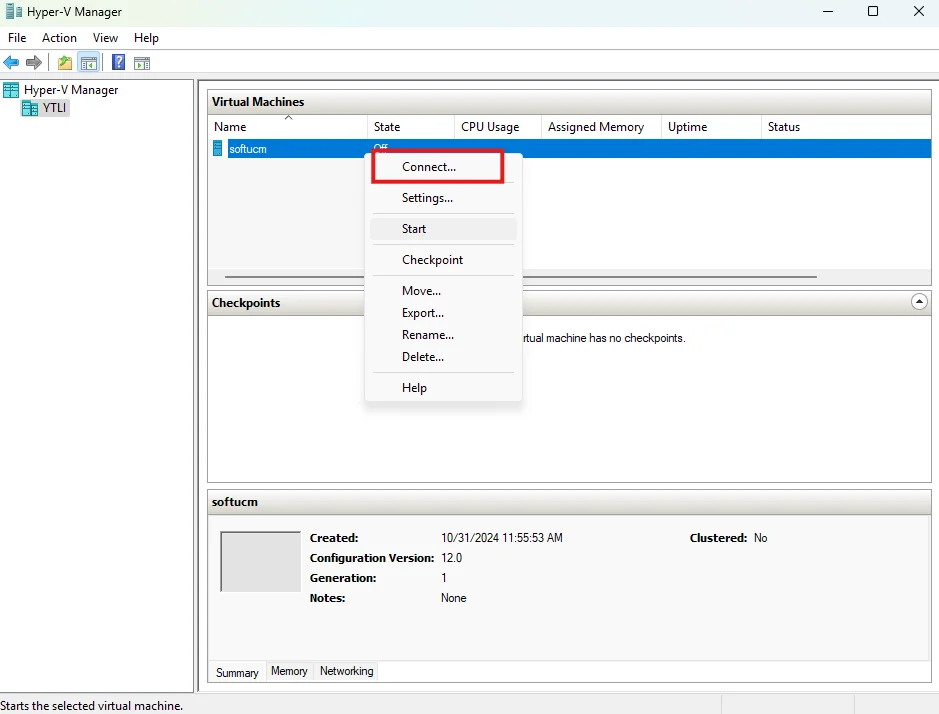Choose Start from the context menu
The height and width of the screenshot is (714, 939).
443,229
